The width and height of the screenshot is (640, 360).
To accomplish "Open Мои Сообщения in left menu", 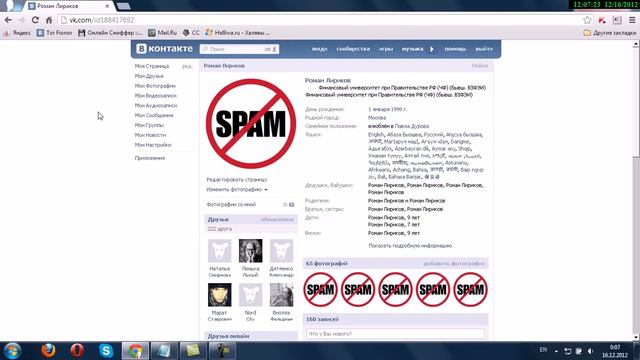I will [154, 115].
